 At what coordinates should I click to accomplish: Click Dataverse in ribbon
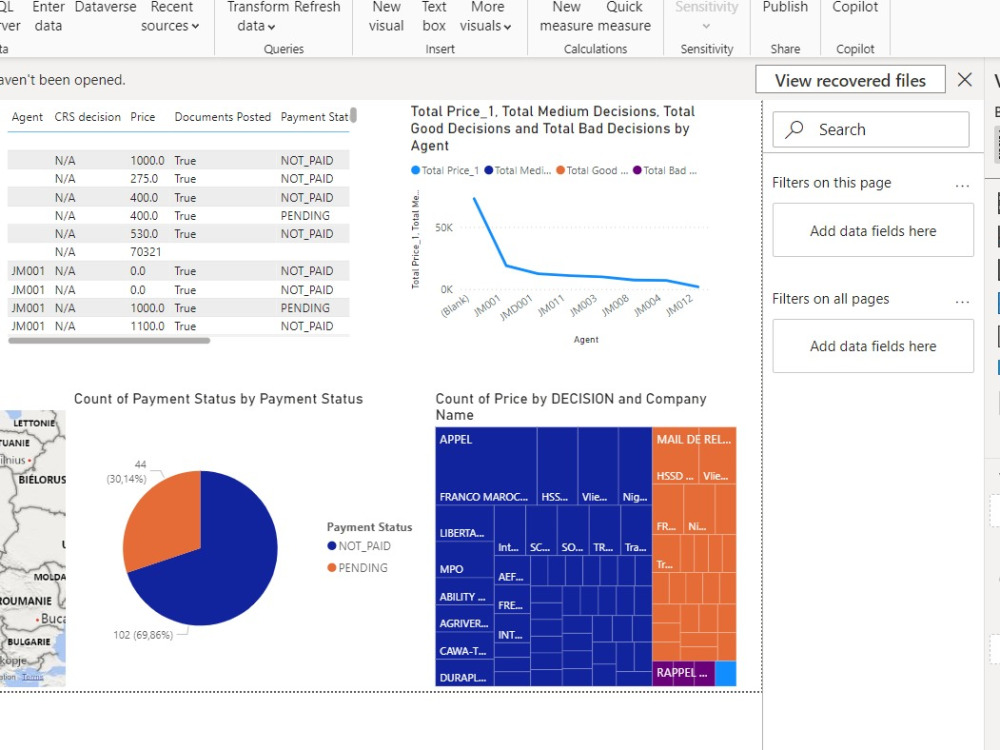105,8
